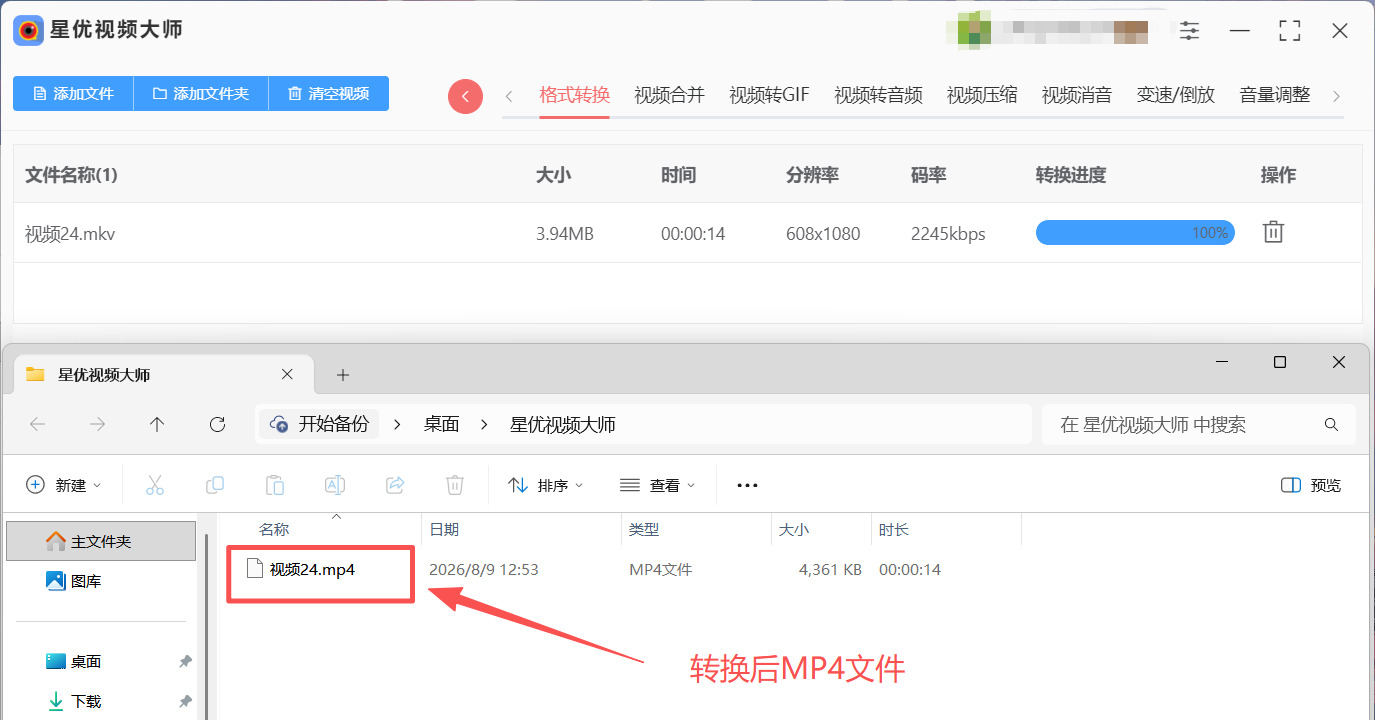The image size is (1375, 720).
Task: Click the Delete trash icon in Explorer toolbar
Action: pyautogui.click(x=454, y=485)
